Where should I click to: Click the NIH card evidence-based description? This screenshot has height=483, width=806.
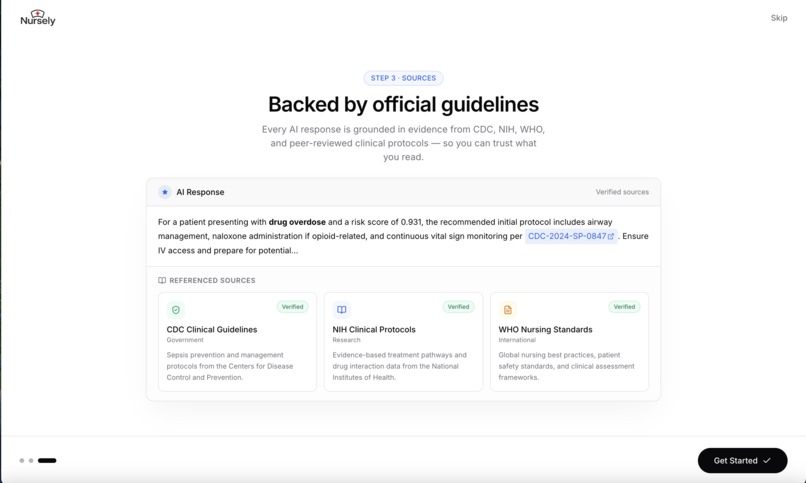pos(399,366)
